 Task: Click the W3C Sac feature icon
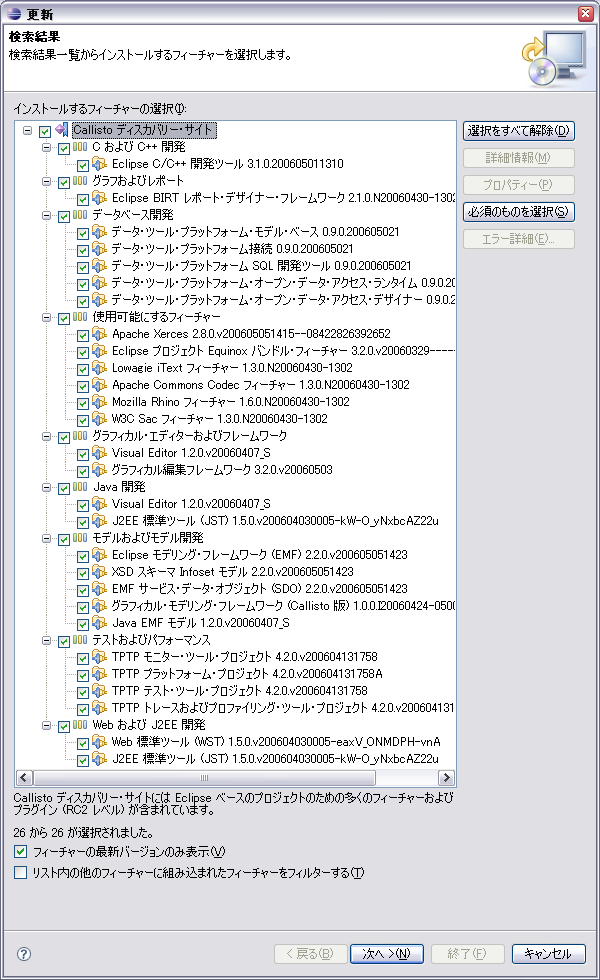pyautogui.click(x=99, y=419)
